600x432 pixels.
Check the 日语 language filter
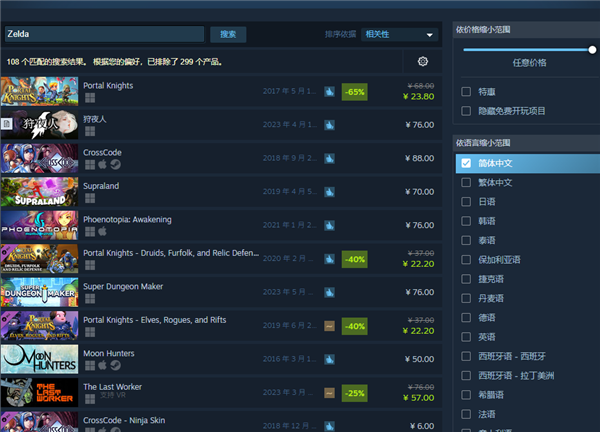[x=466, y=201]
